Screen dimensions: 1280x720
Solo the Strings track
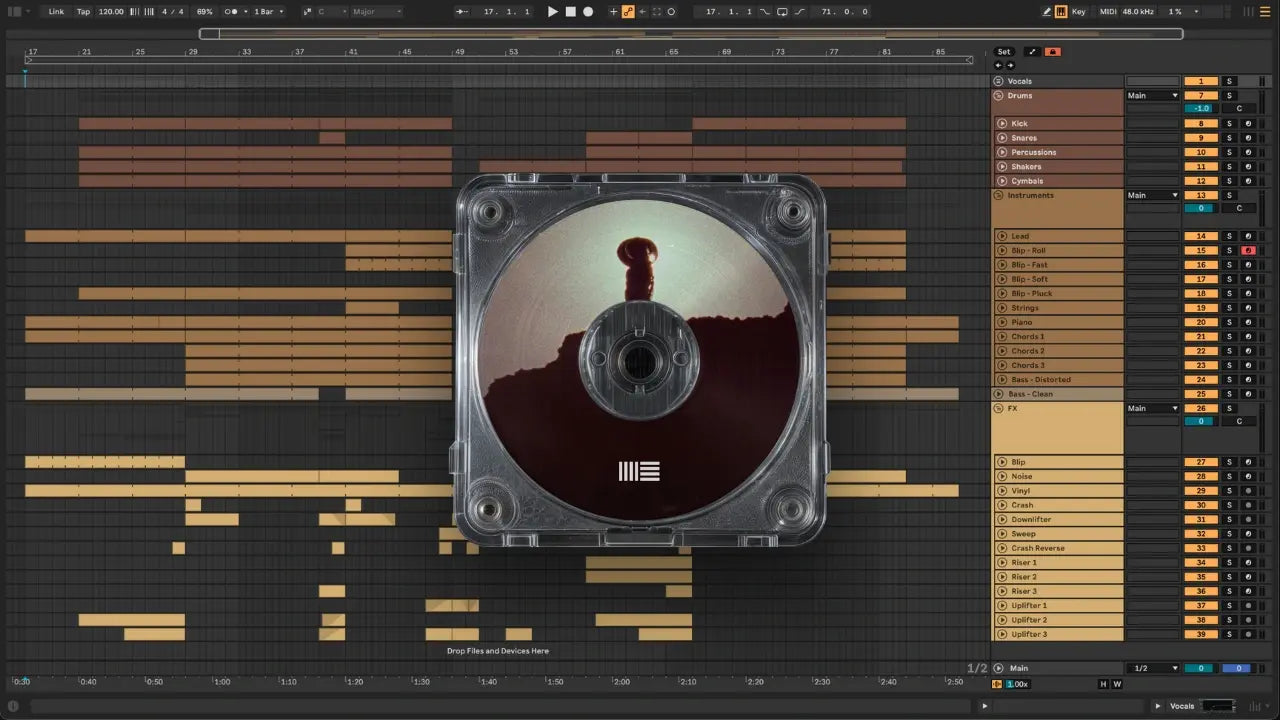click(x=1230, y=308)
